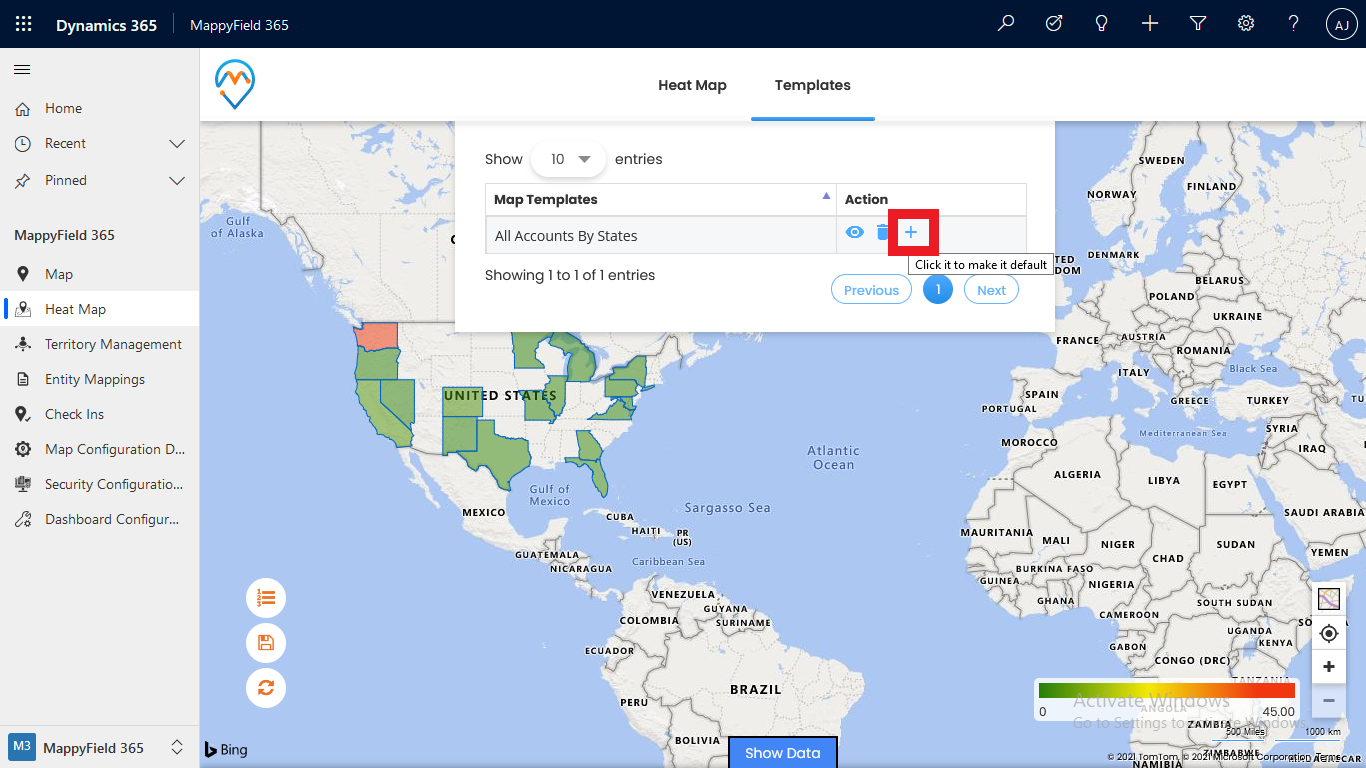Viewport: 1366px width, 768px height.
Task: Open Entity Mappings in sidebar
Action: click(x=99, y=379)
